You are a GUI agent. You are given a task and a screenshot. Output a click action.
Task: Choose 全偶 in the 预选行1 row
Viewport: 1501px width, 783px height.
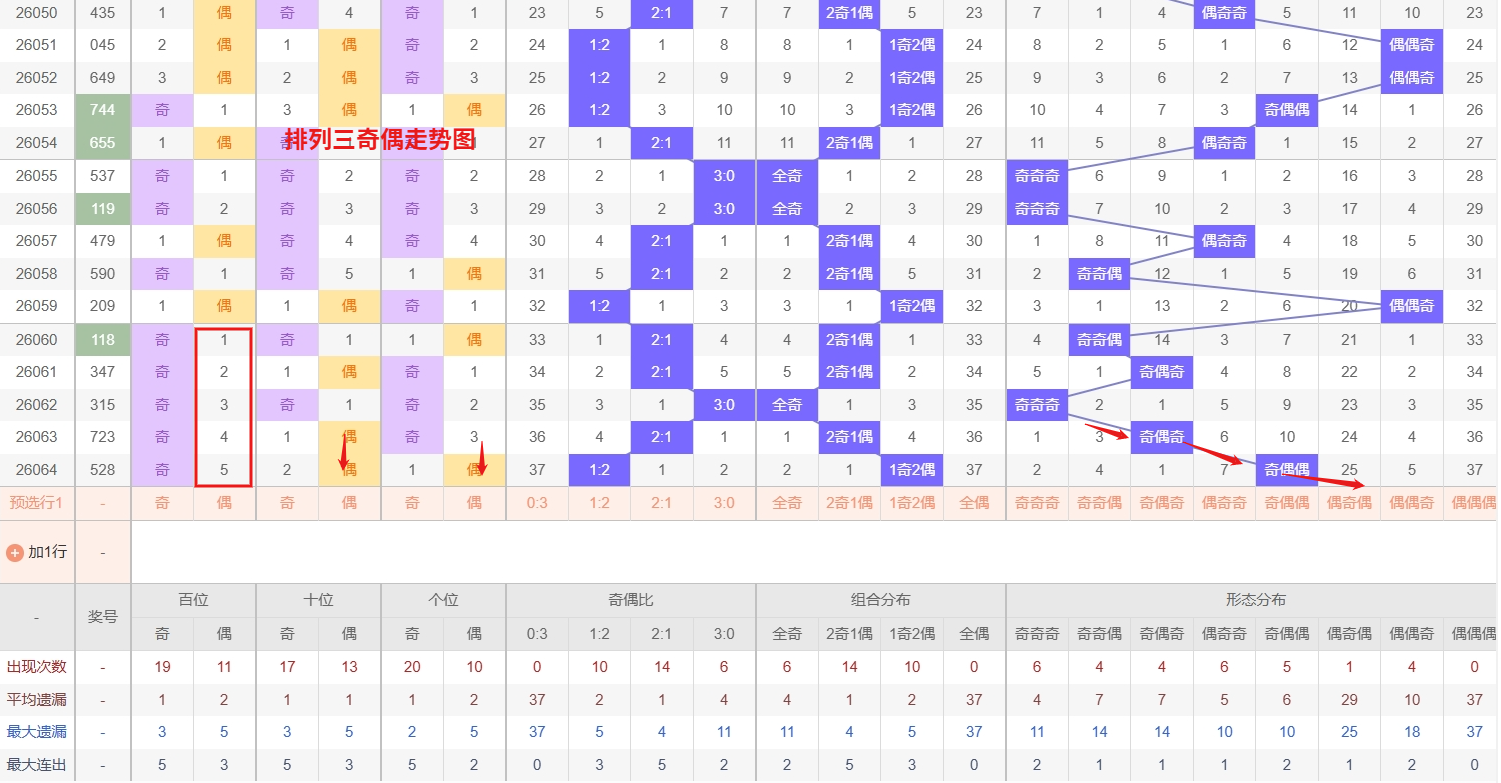(x=974, y=503)
